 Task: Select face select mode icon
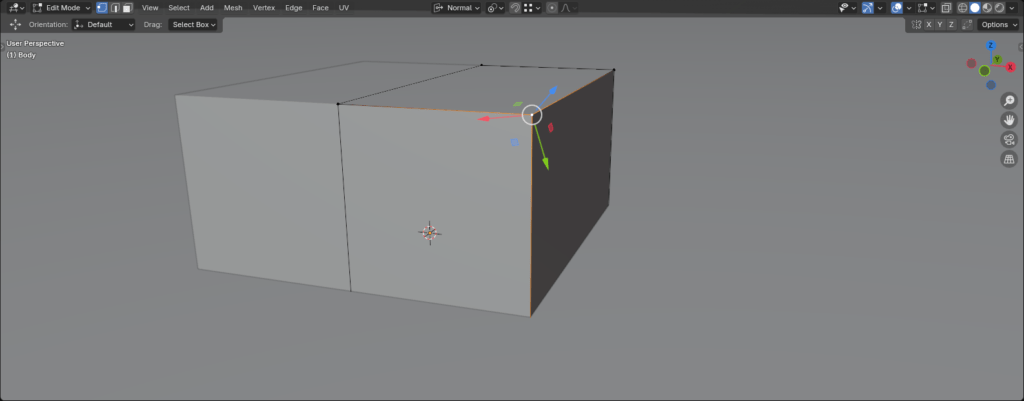click(127, 8)
